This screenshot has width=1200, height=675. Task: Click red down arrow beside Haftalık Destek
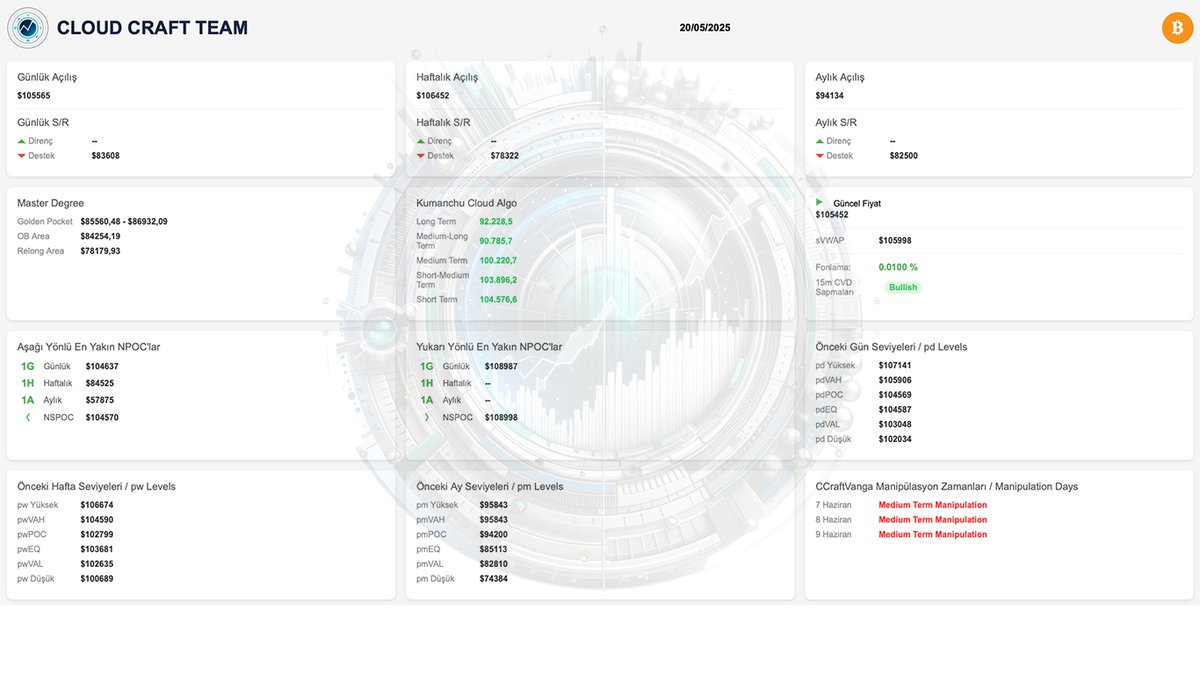tap(421, 156)
